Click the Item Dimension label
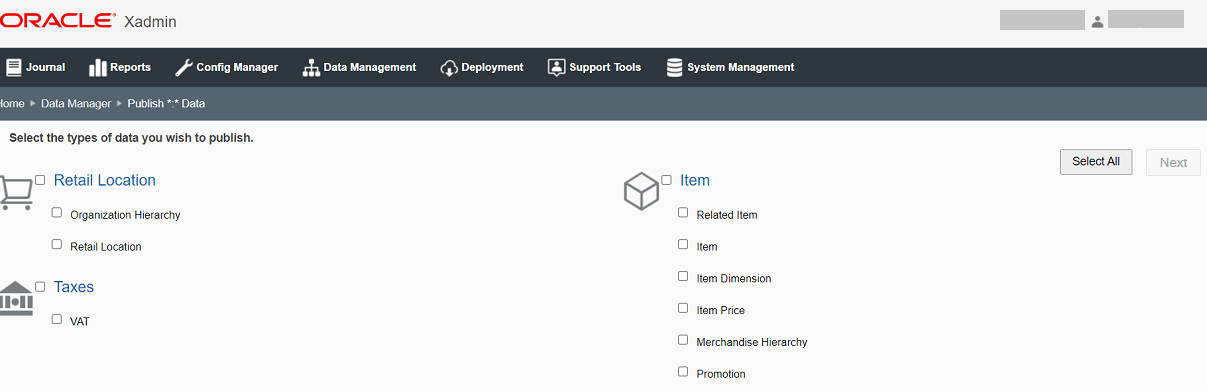Screen dimensions: 1207x391 pos(734,279)
